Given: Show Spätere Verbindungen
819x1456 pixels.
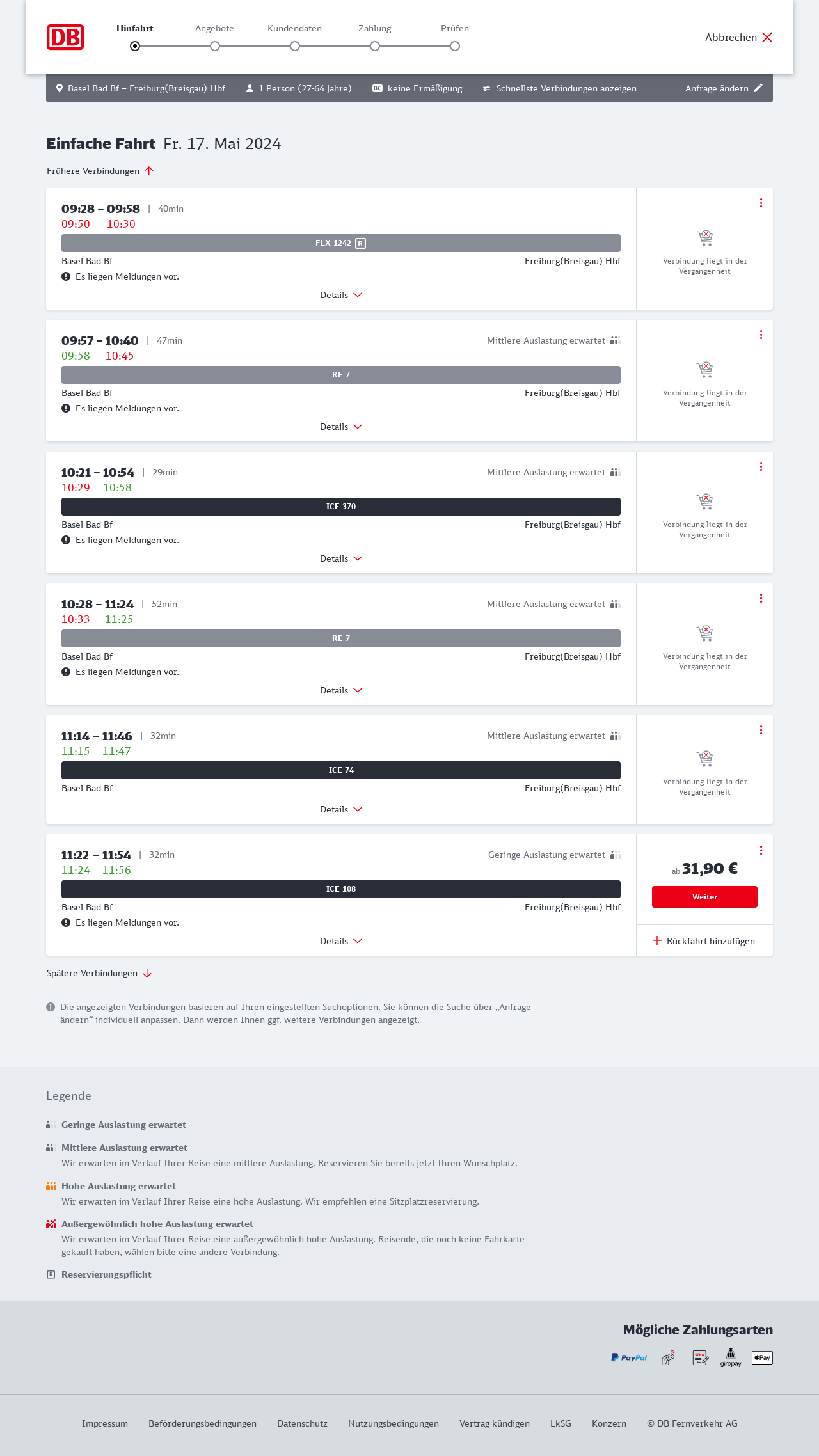Looking at the screenshot, I should [x=99, y=973].
